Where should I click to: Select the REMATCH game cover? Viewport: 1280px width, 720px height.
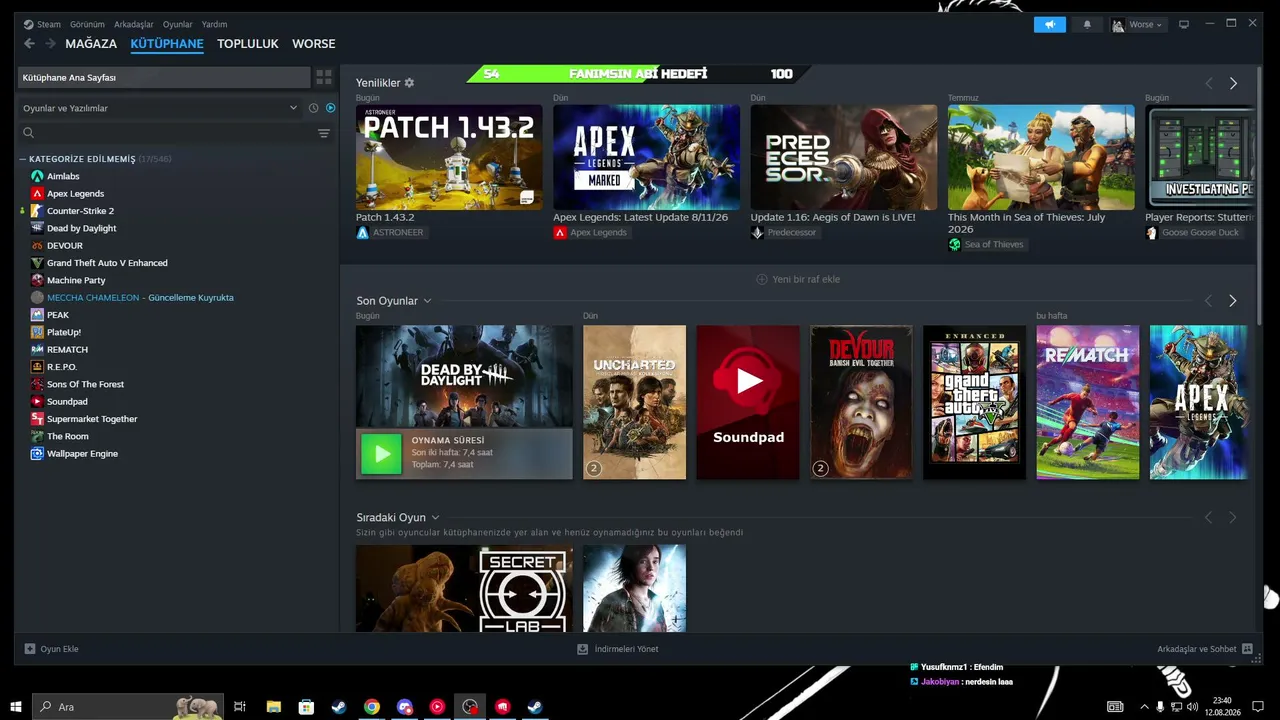(x=1088, y=402)
